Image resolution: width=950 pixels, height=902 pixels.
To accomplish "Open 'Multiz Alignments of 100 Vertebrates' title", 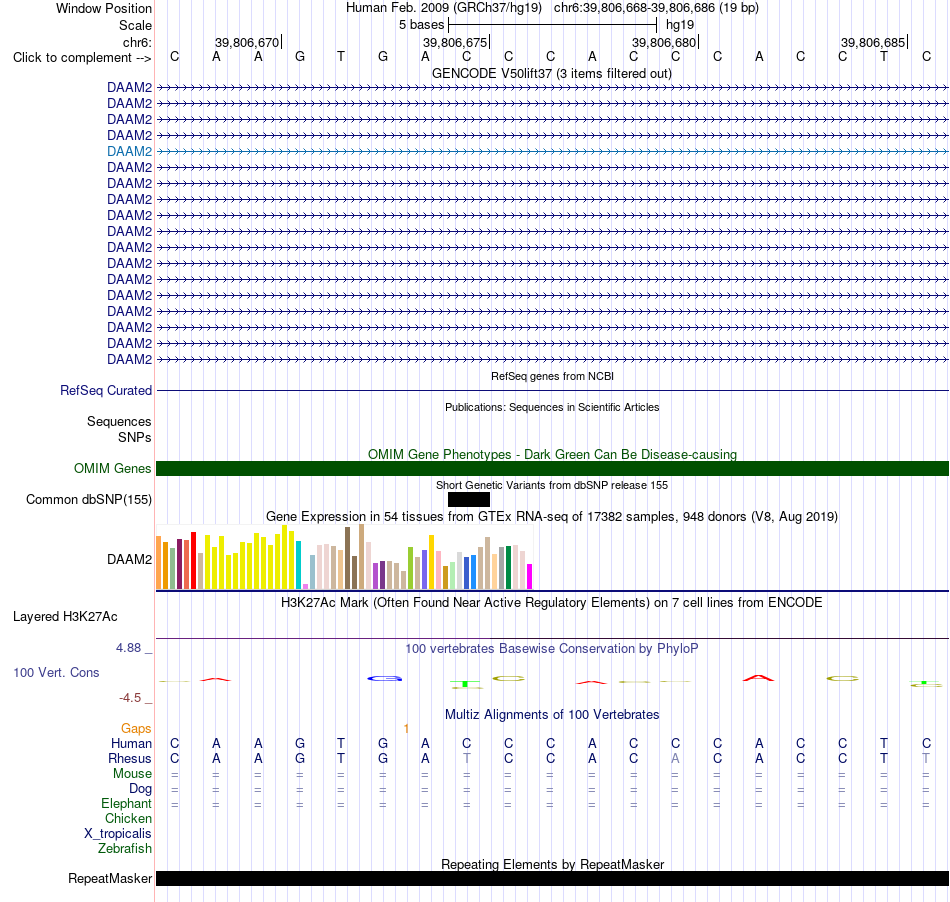I will point(552,714).
